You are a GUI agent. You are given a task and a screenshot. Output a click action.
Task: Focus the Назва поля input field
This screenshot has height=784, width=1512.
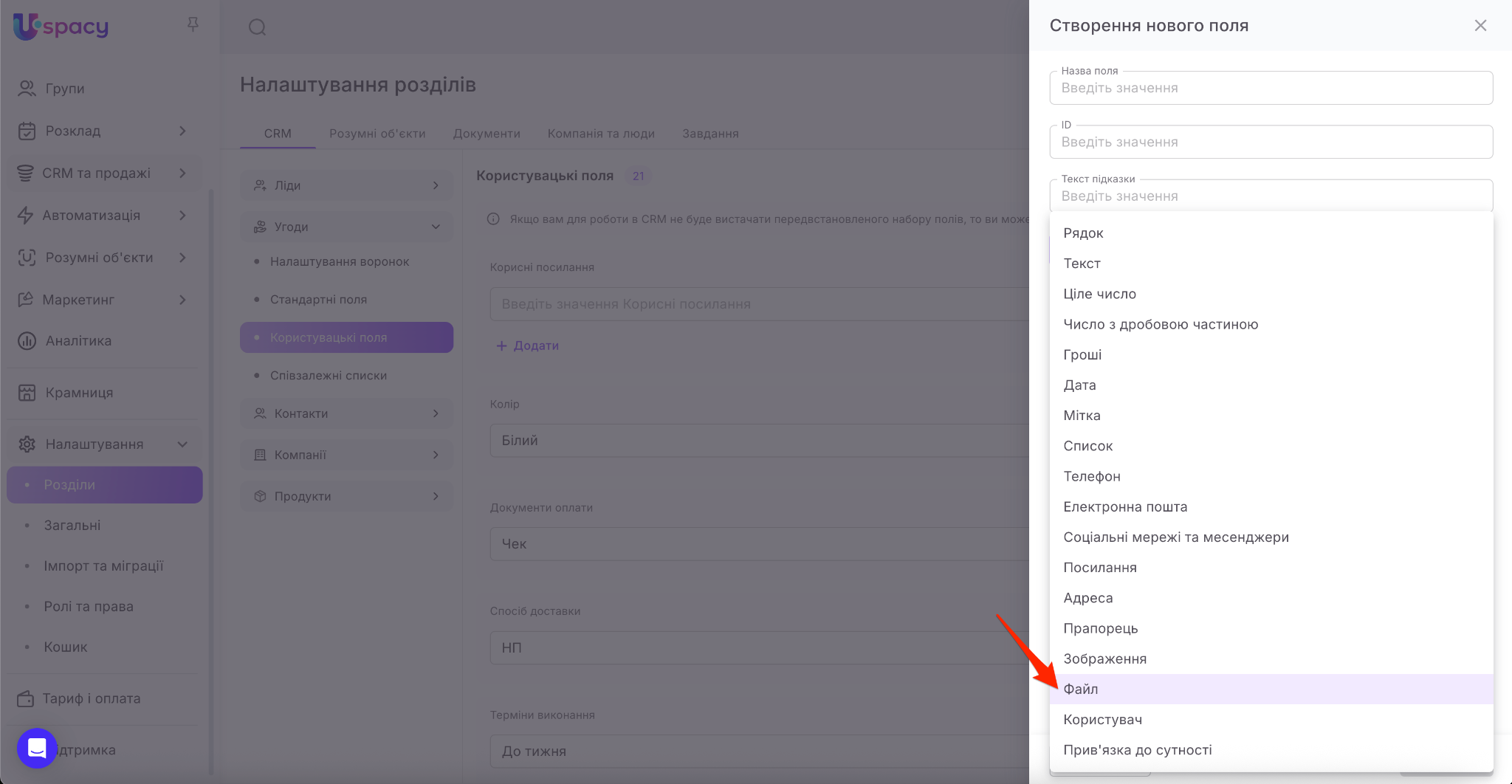1270,88
